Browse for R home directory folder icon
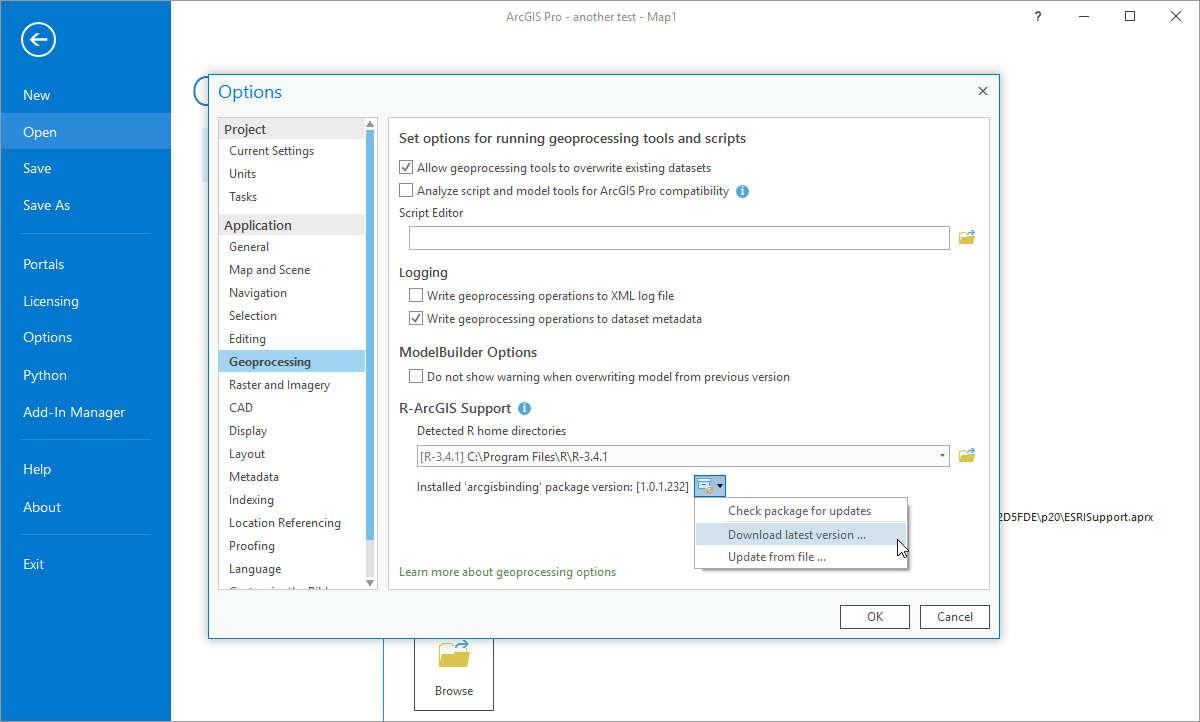 pyautogui.click(x=967, y=456)
